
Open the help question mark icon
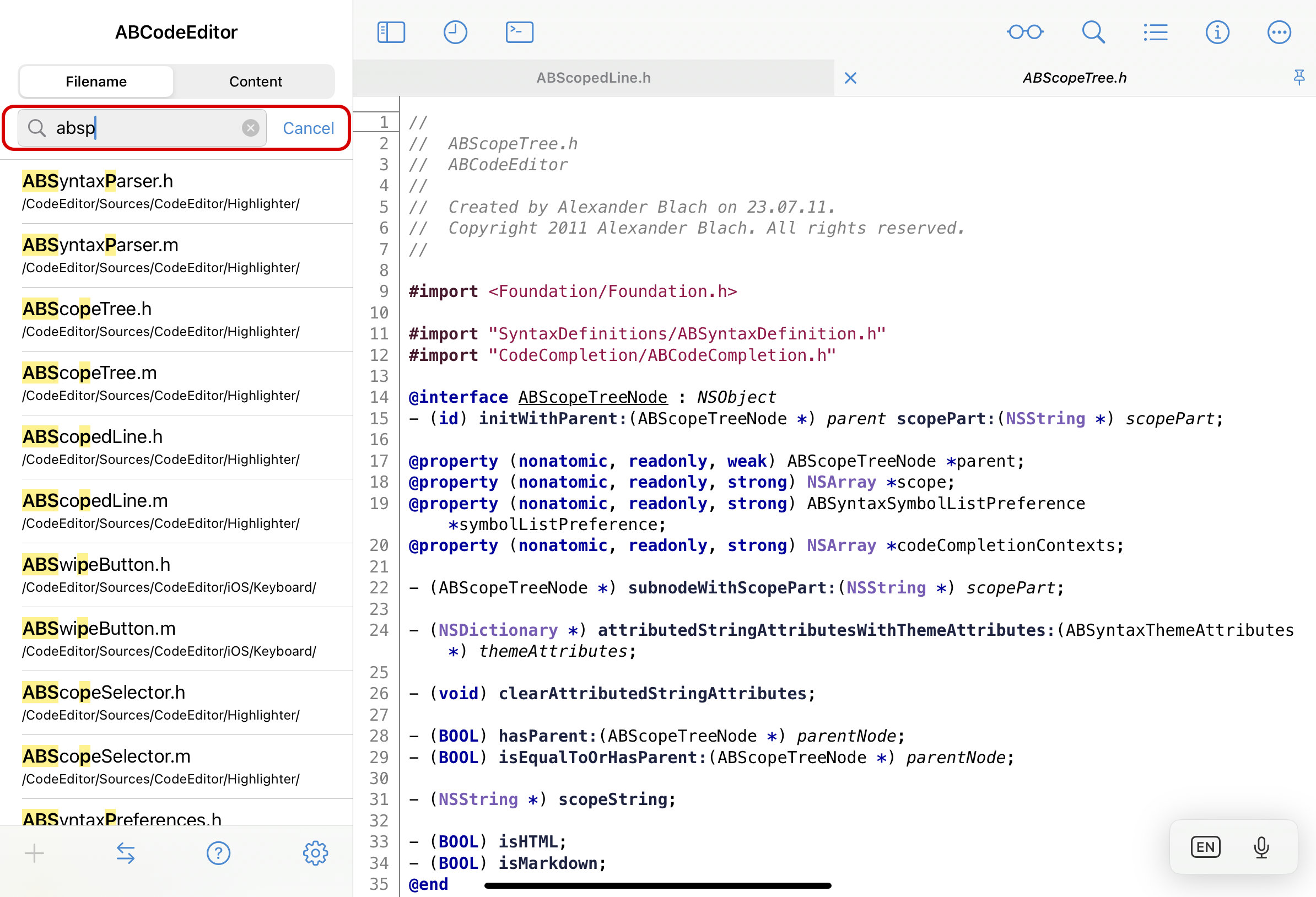[218, 853]
